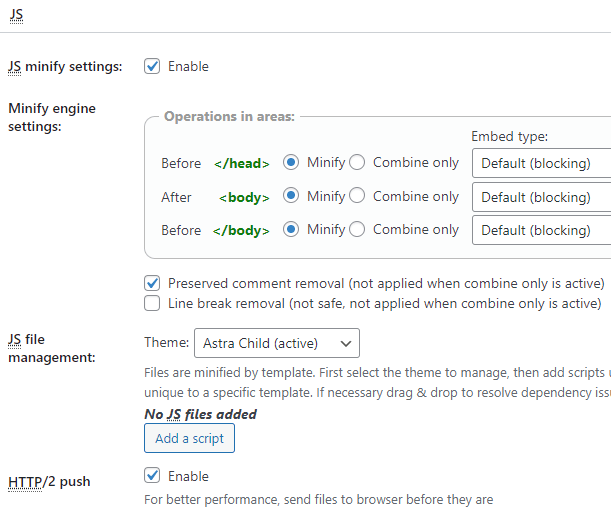Screen dimensions: 611x515
Task: Open embed type dropdown for Before </body>
Action: (x=541, y=230)
